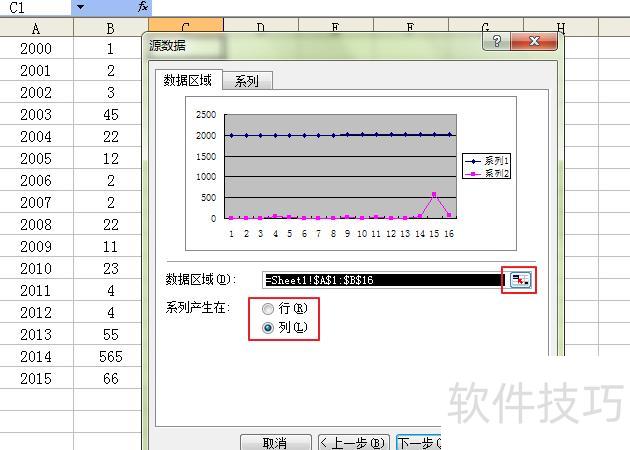Image resolution: width=630 pixels, height=450 pixels.
Task: Click cell containing 2000
Action: coord(36,49)
